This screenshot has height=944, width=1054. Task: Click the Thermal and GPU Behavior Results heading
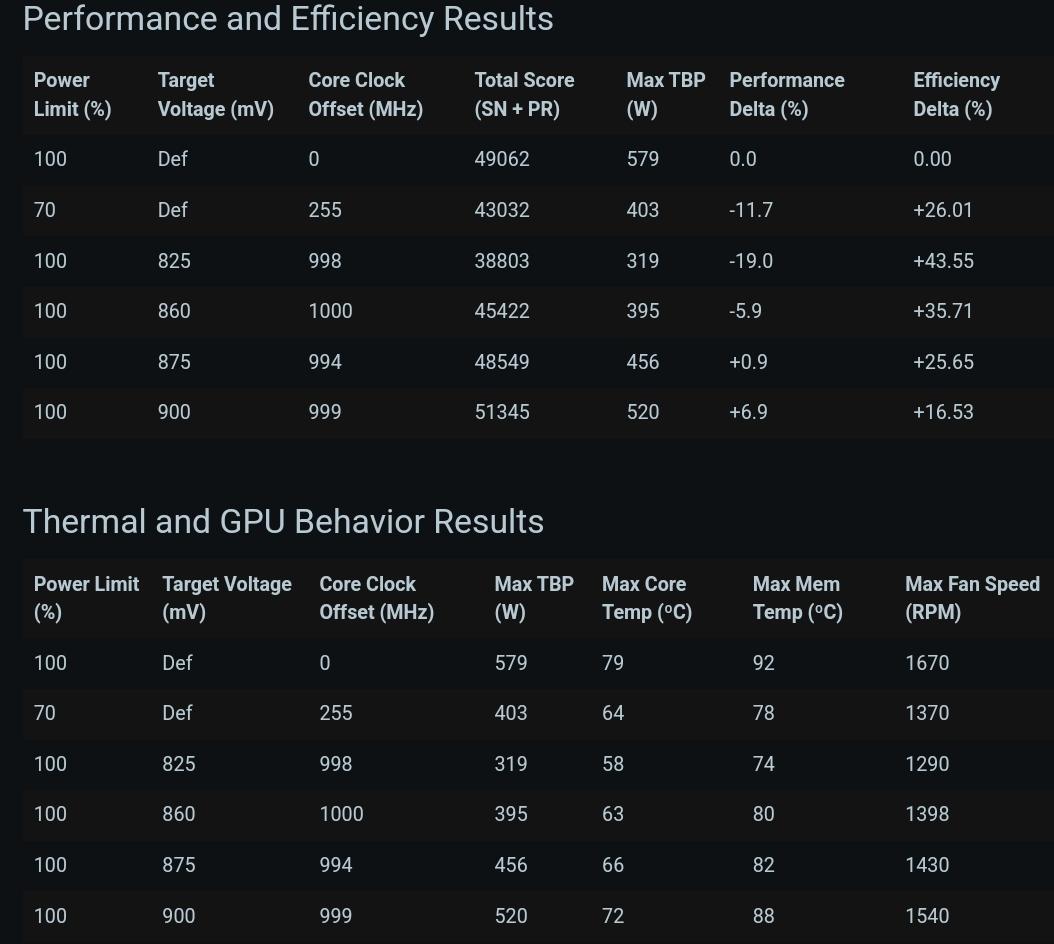283,522
